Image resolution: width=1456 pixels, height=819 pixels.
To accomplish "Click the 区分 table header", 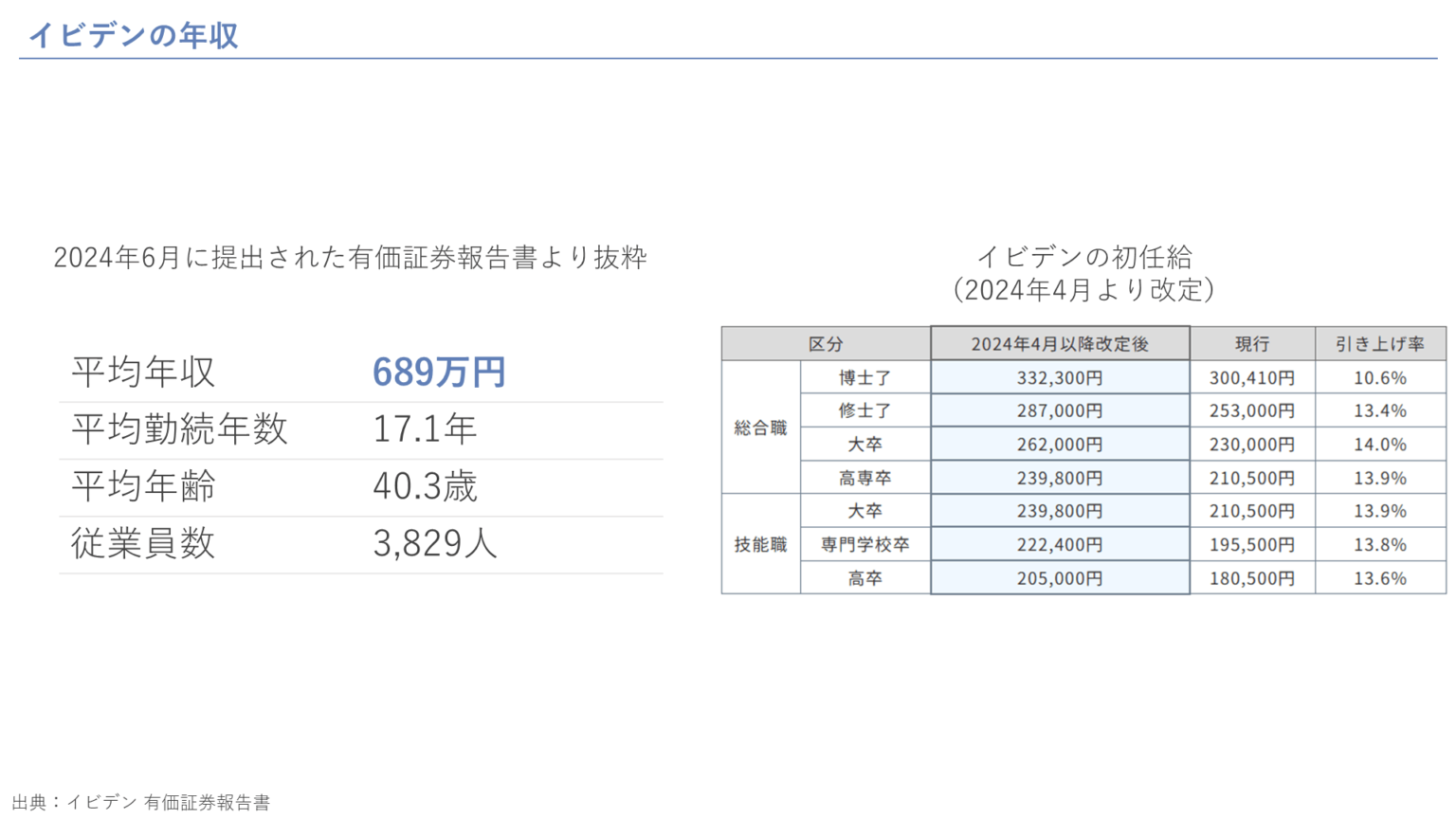I will pos(826,343).
